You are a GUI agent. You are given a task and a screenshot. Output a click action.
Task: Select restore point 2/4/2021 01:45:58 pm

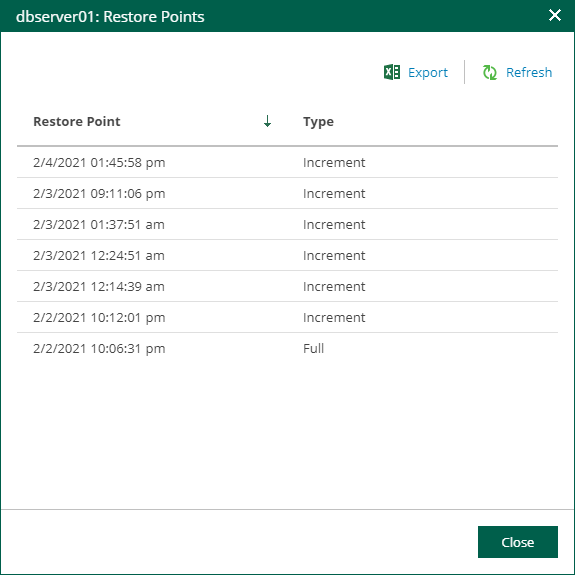(287, 162)
